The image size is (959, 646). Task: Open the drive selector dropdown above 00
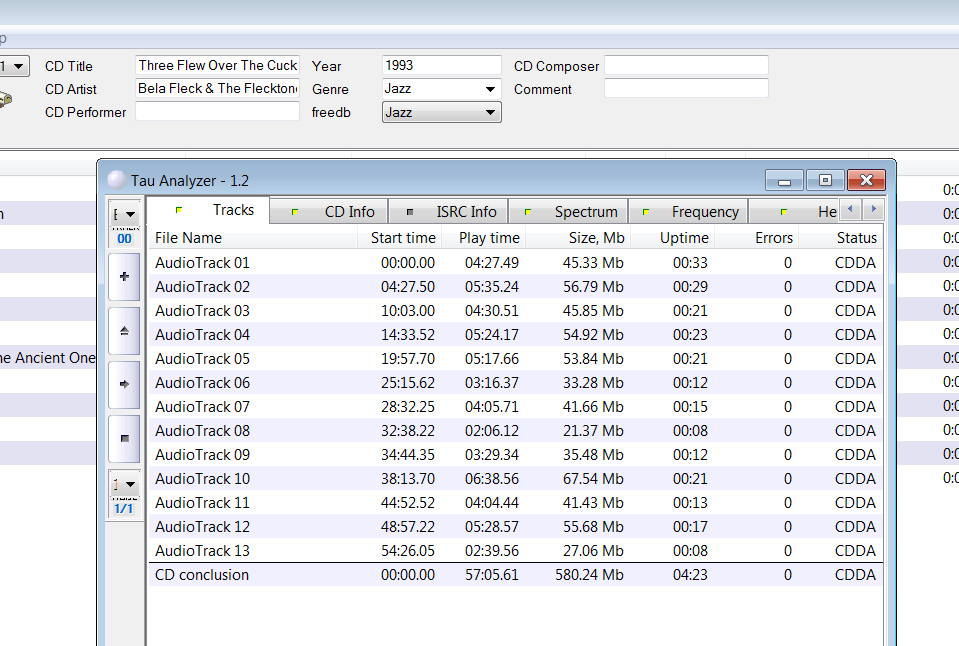point(125,215)
